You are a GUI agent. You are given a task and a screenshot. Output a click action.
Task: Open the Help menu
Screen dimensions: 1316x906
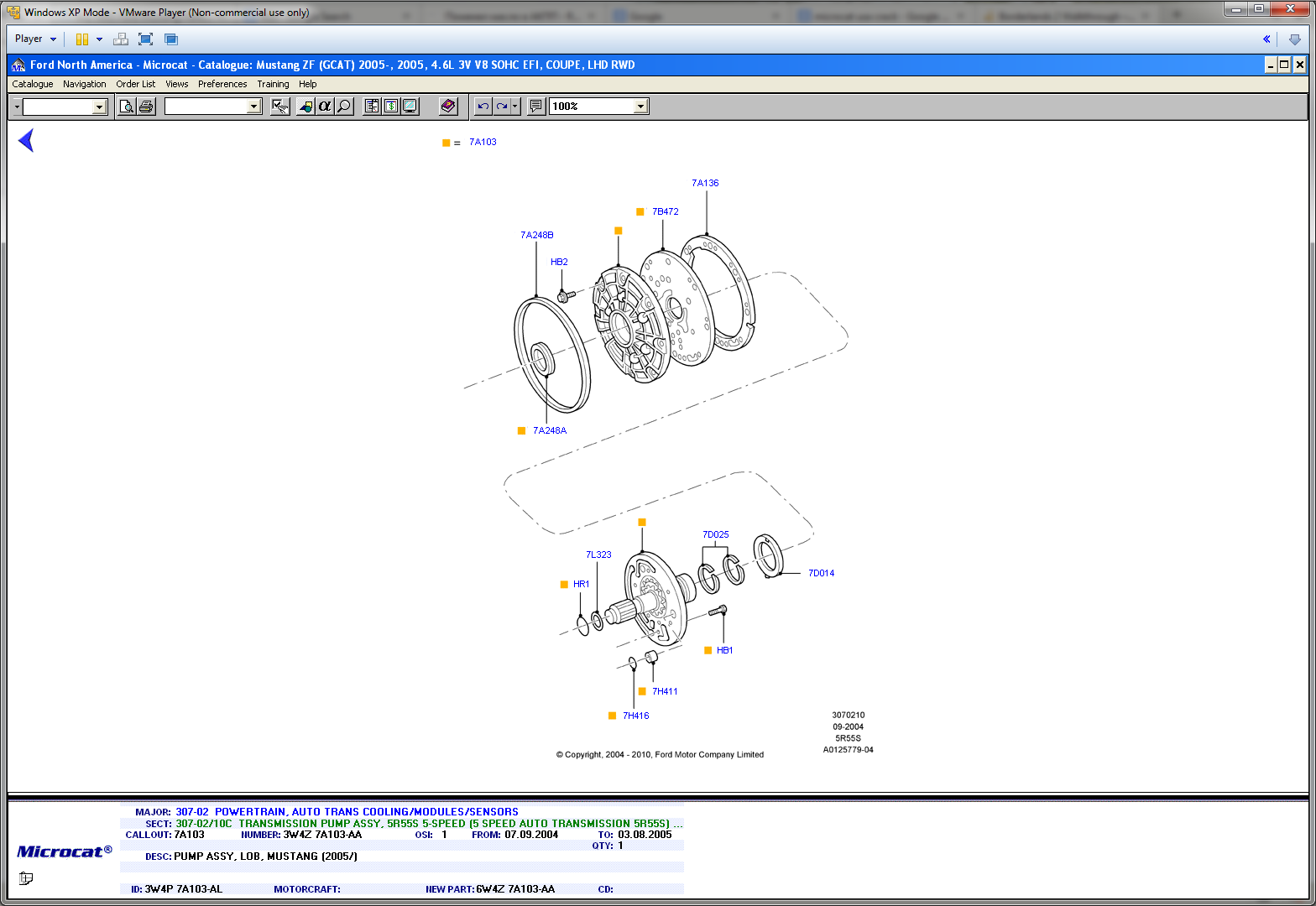coord(308,84)
